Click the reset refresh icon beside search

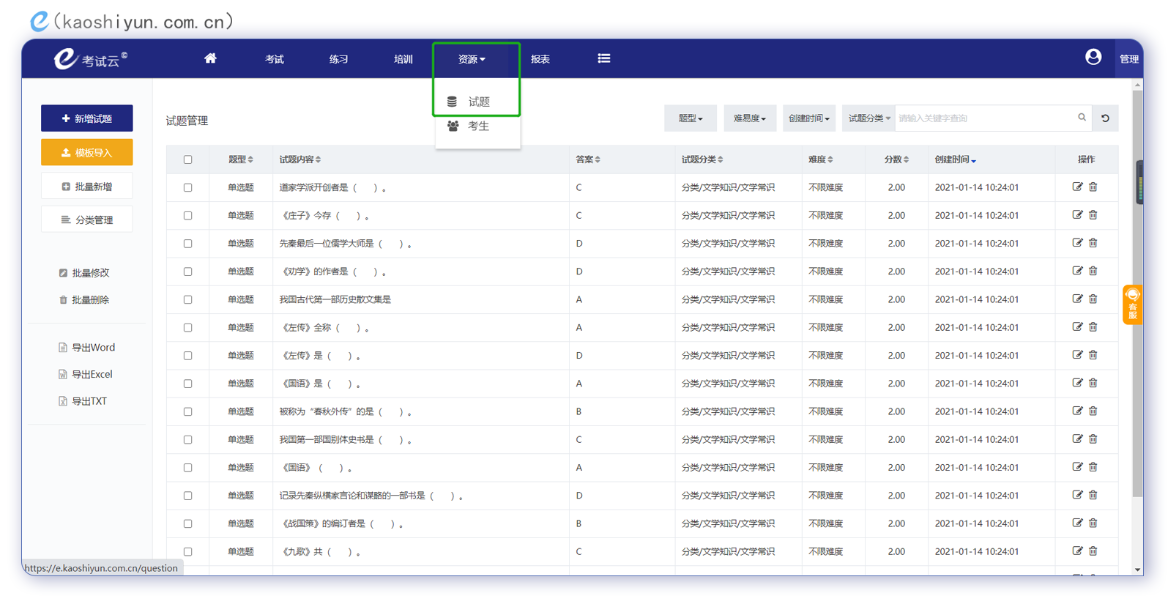1105,118
